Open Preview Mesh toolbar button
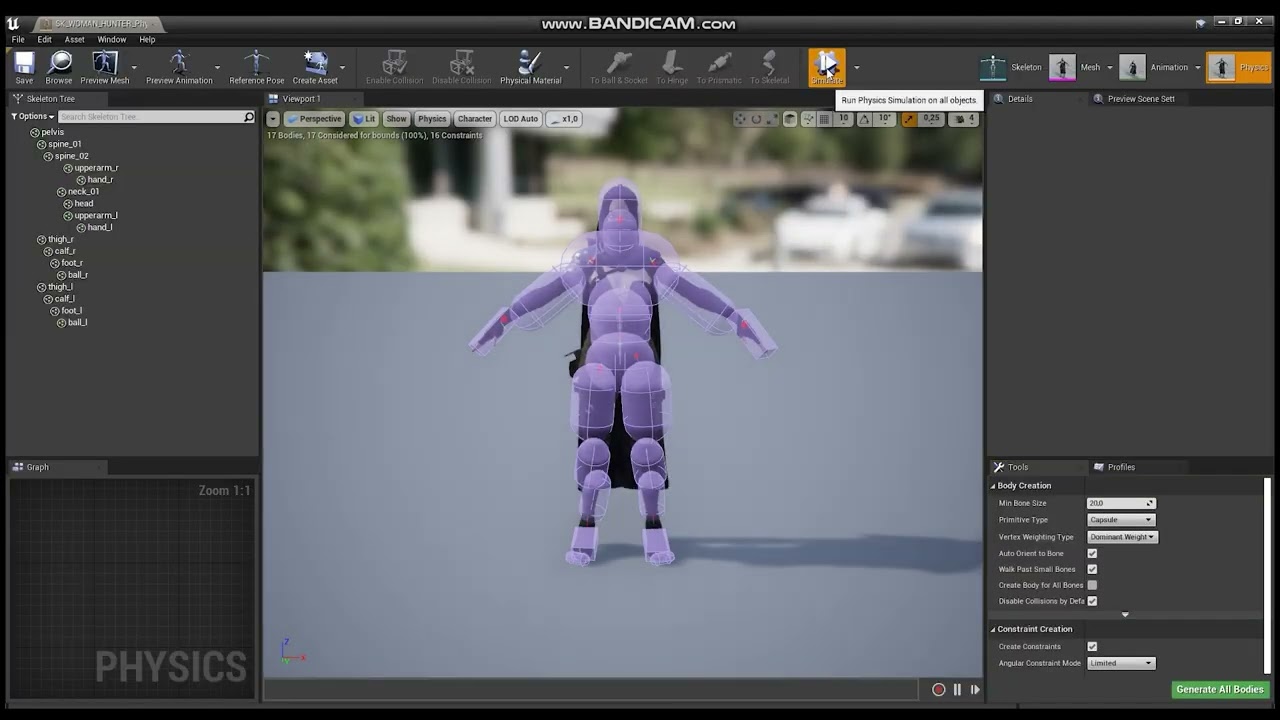 (x=105, y=68)
